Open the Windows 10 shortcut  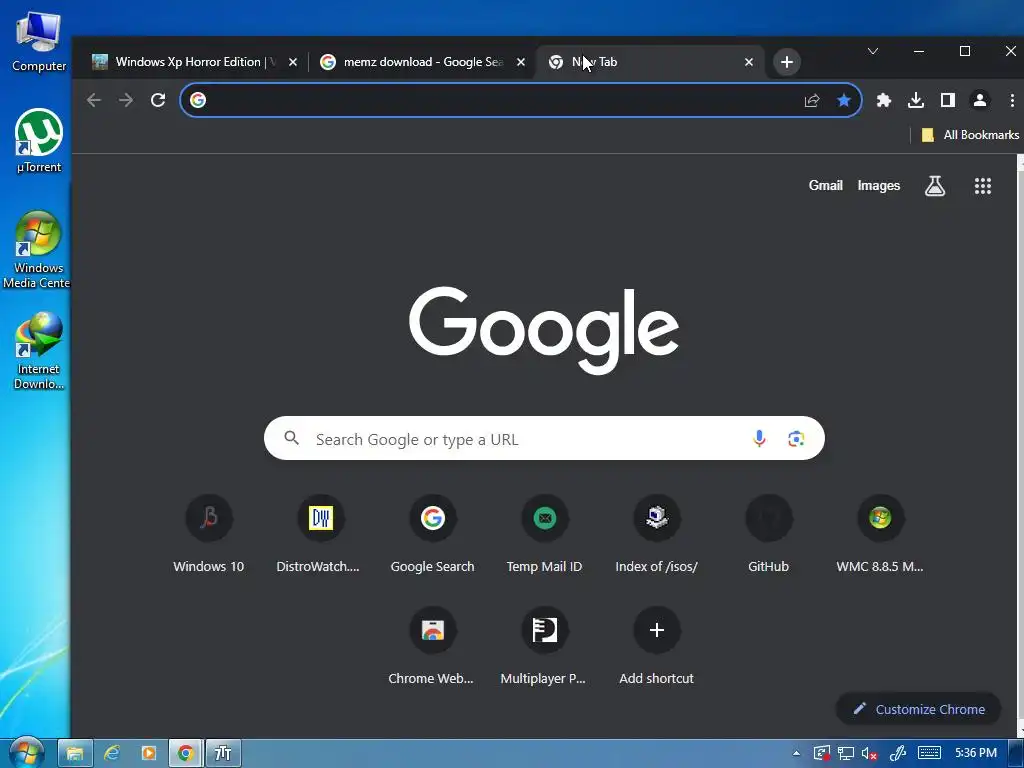tap(208, 535)
